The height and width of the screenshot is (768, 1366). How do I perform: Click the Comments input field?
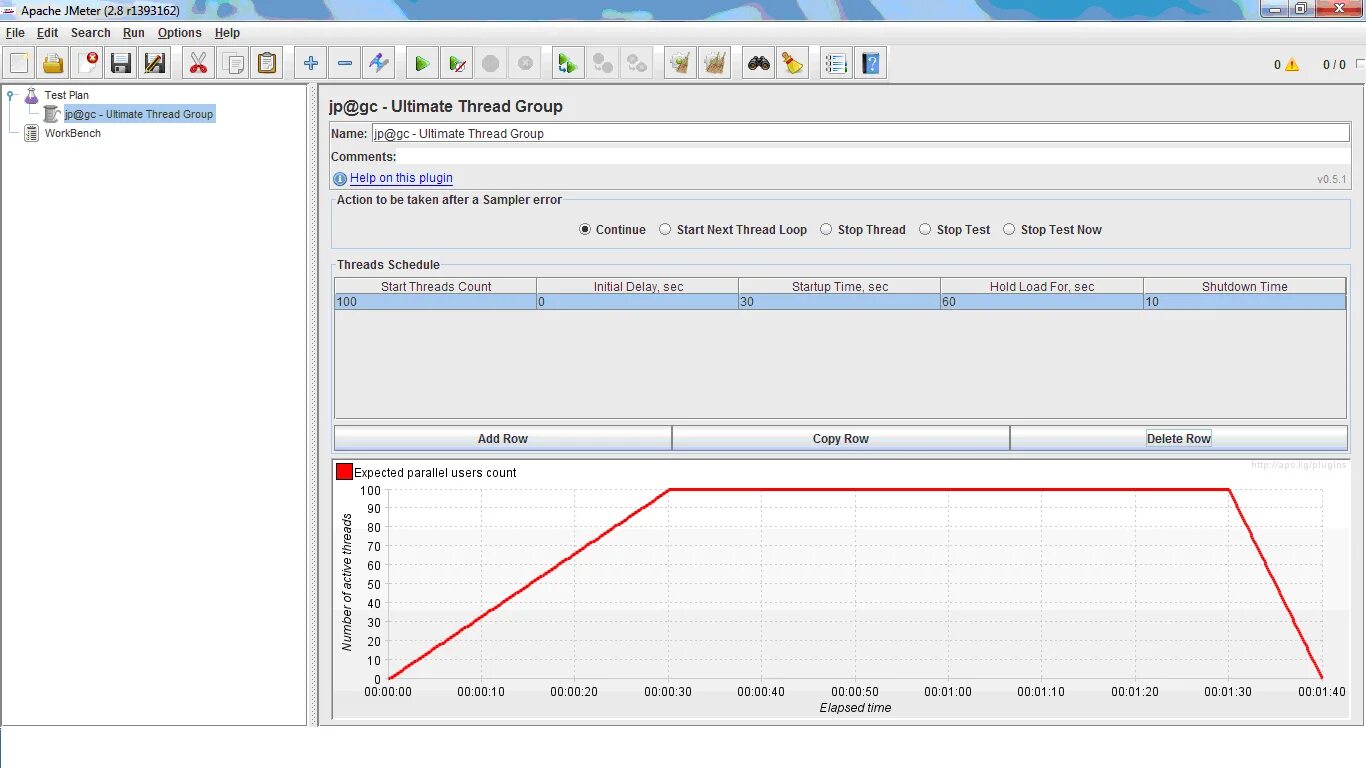pyautogui.click(x=874, y=156)
